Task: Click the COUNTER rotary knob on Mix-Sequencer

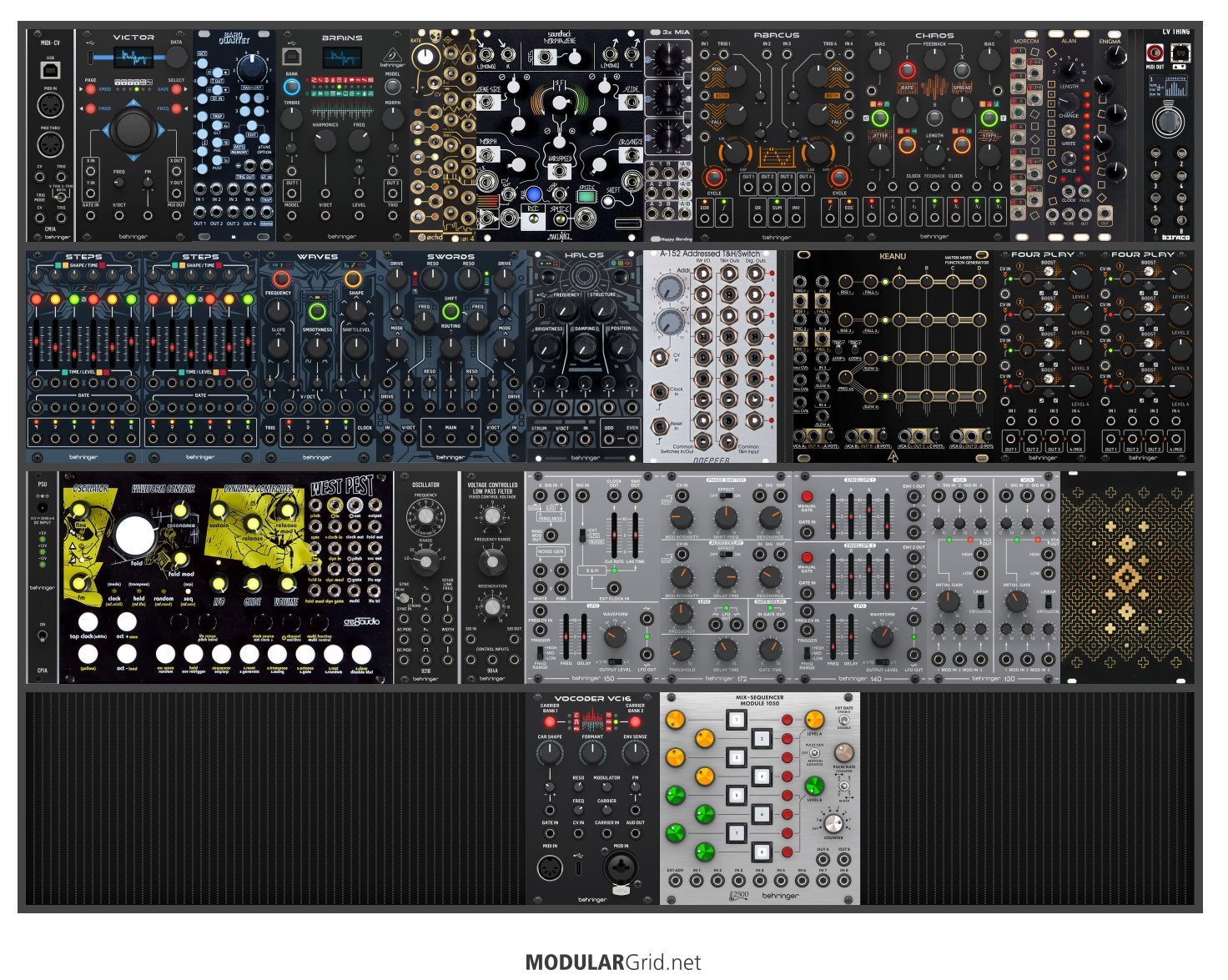Action: (835, 822)
